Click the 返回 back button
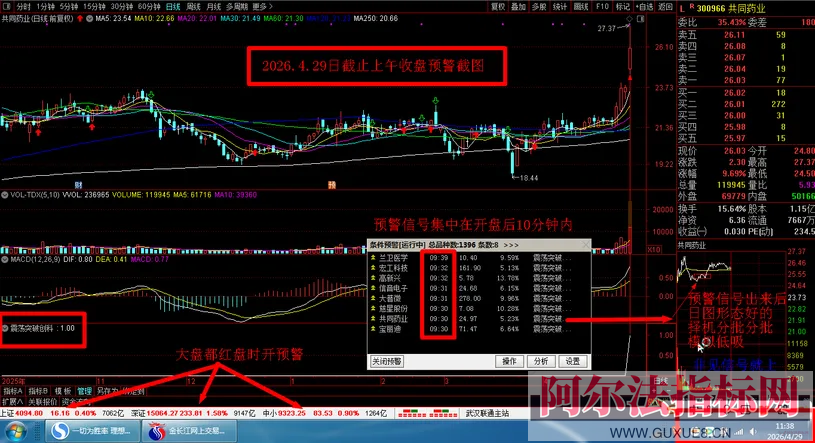The height and width of the screenshot is (443, 815). click(x=665, y=7)
